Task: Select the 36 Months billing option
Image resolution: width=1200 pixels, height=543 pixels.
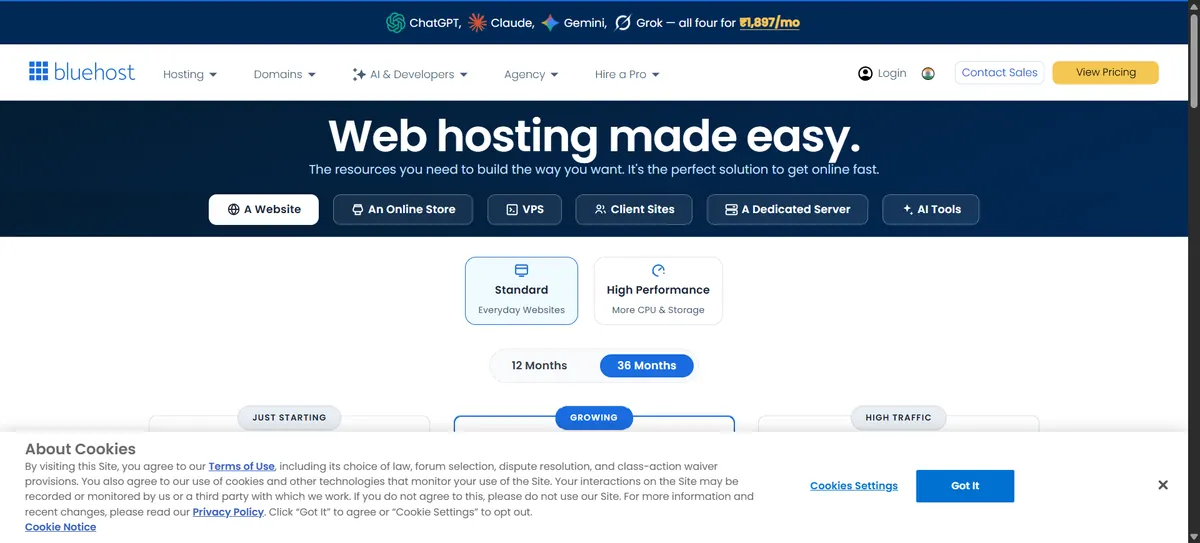Action: click(647, 365)
